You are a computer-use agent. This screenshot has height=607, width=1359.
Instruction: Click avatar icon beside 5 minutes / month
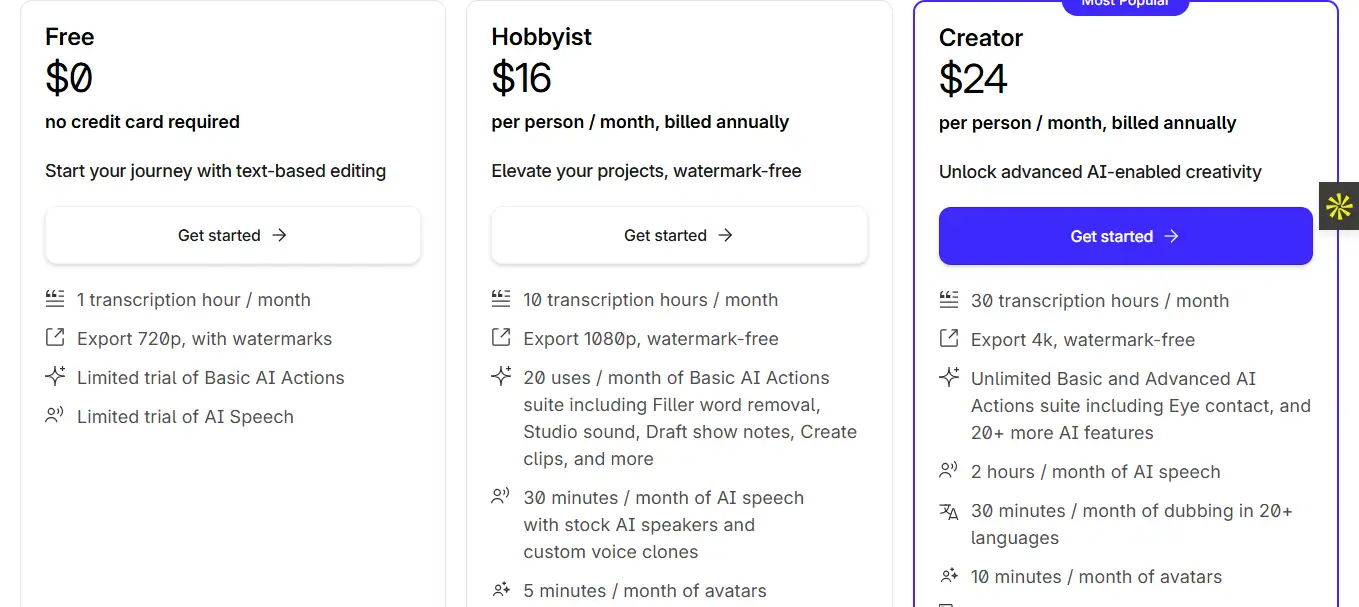pyautogui.click(x=501, y=590)
